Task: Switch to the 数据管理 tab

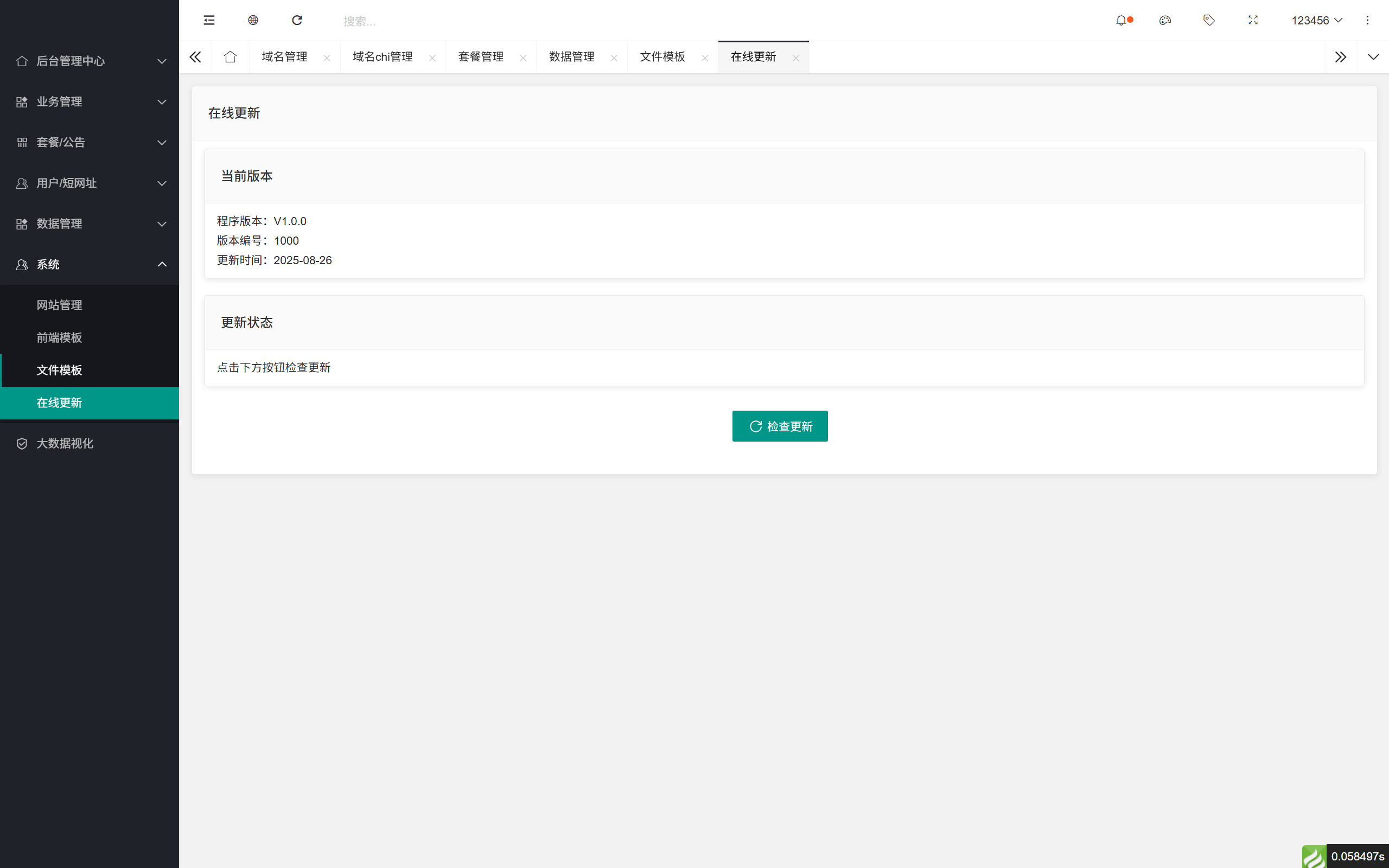Action: [x=571, y=57]
